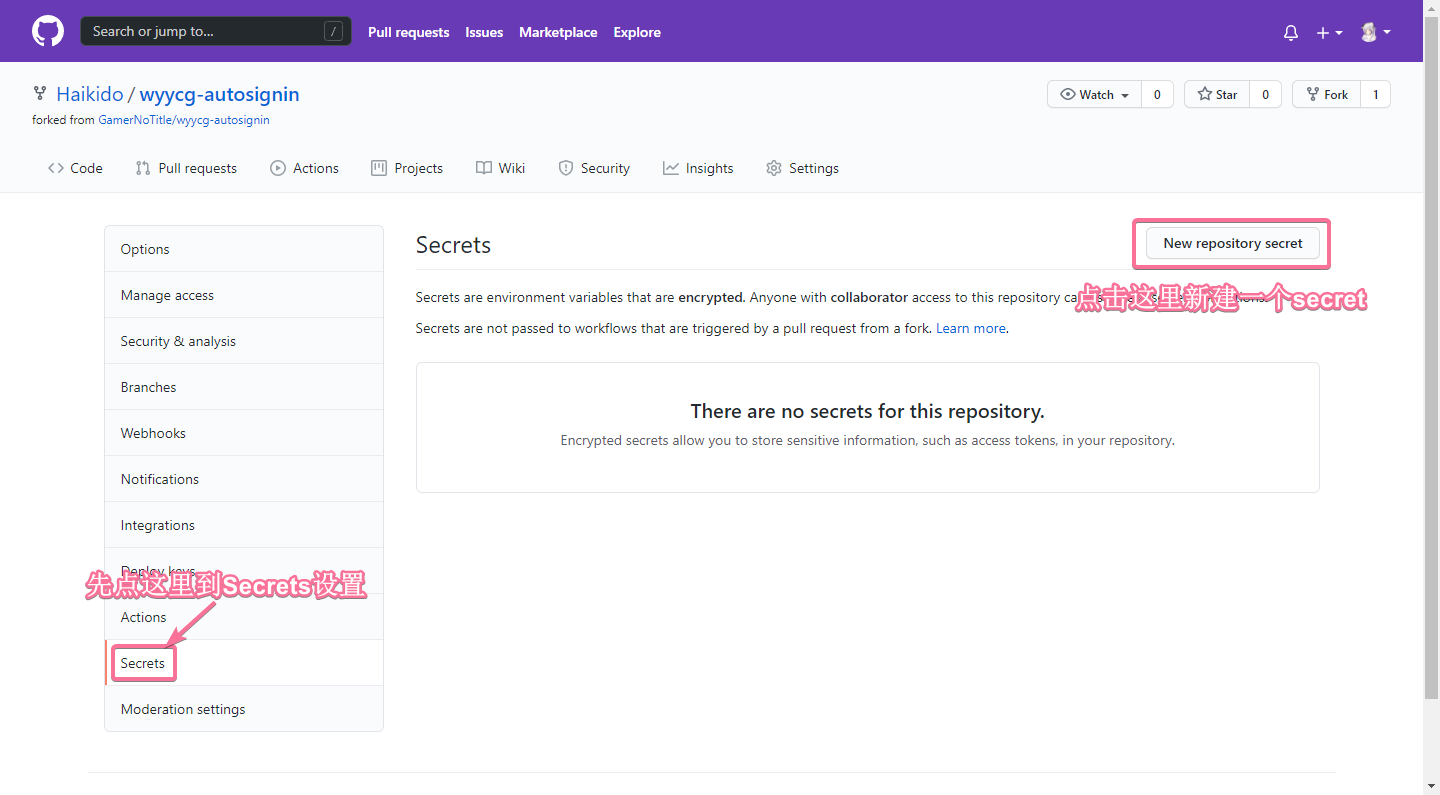Click the Settings gear icon
Screen dimensions: 1440x795
click(x=774, y=168)
